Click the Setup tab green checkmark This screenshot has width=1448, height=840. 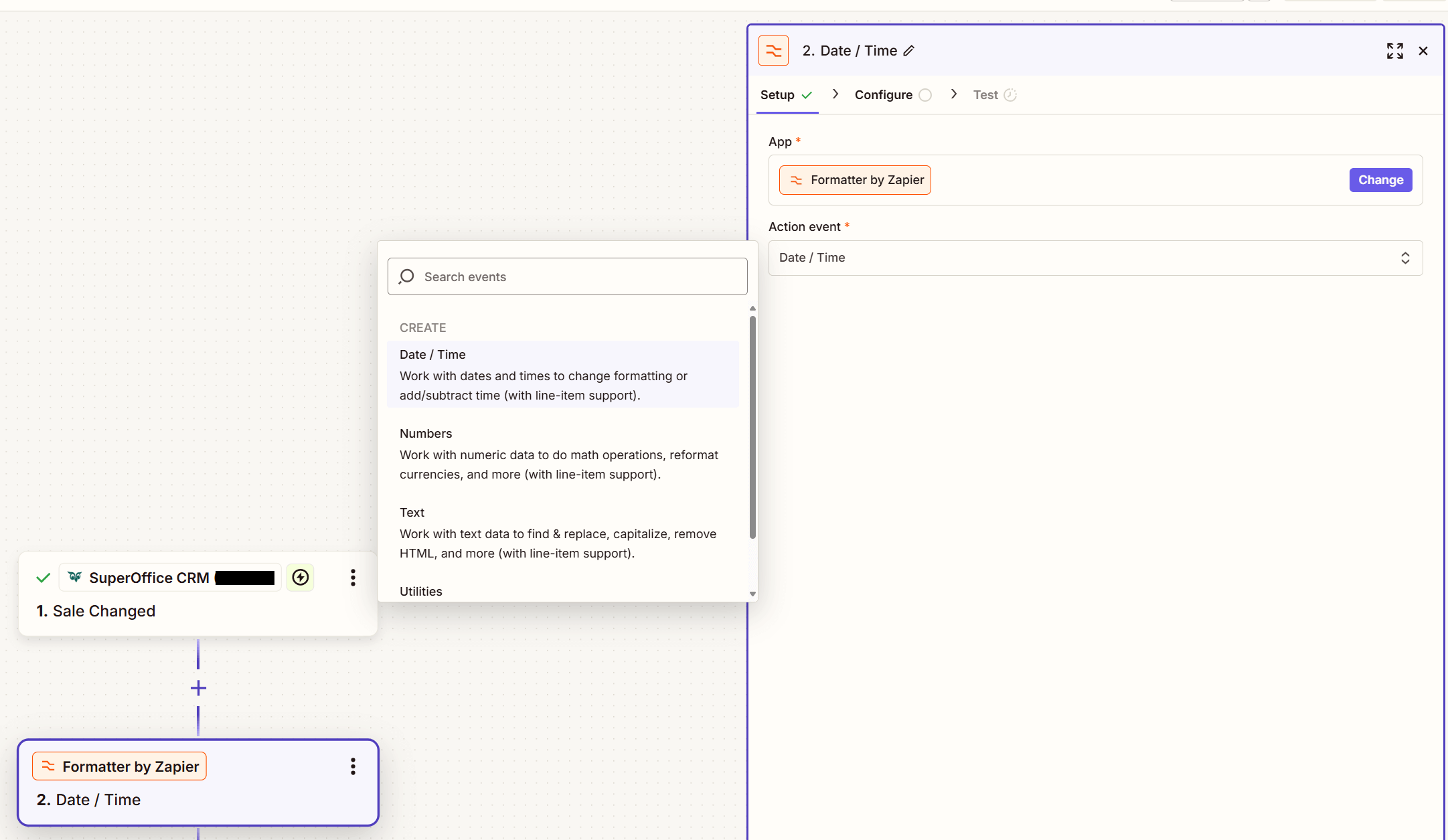click(x=807, y=95)
